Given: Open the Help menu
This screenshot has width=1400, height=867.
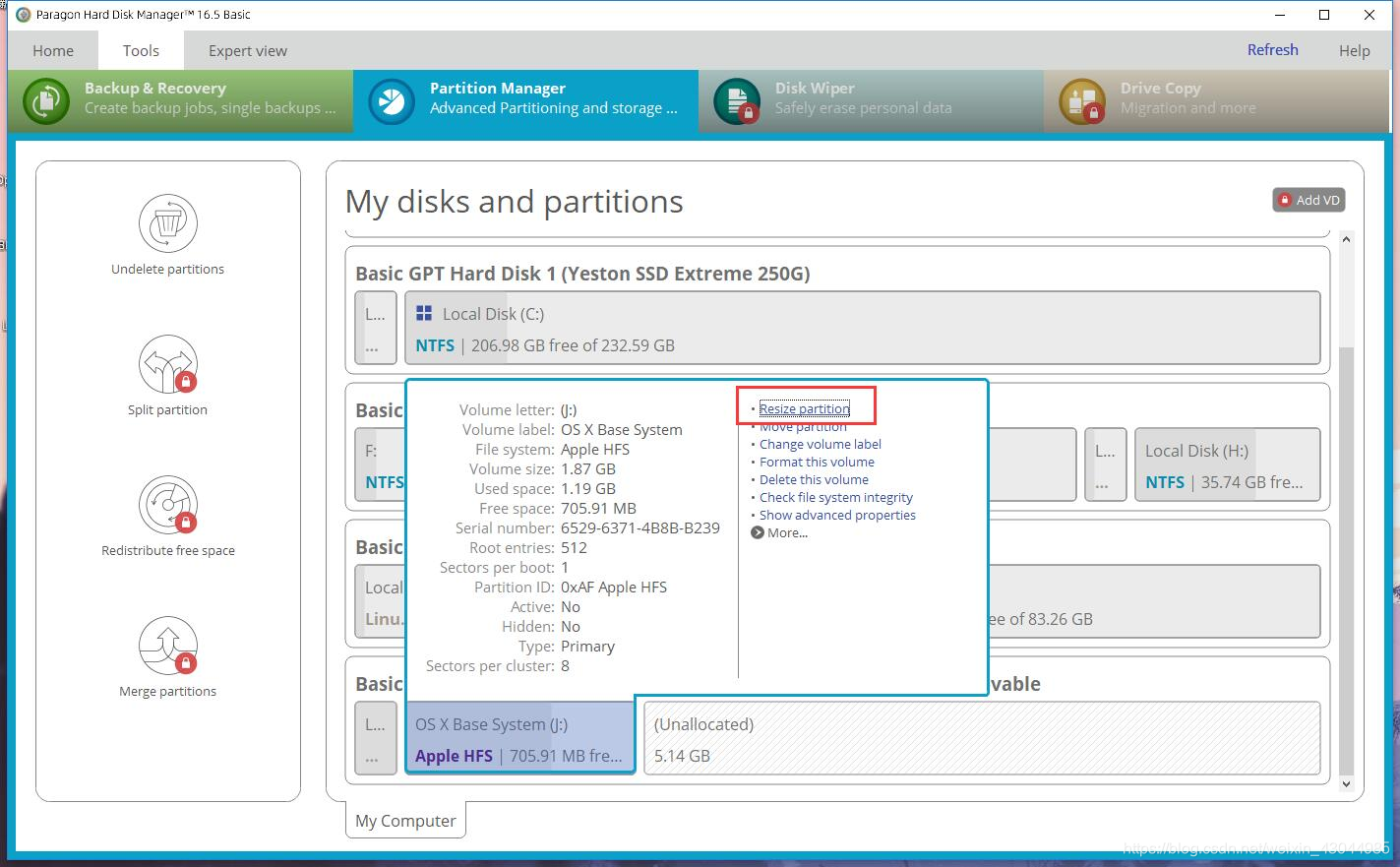Looking at the screenshot, I should (1354, 51).
